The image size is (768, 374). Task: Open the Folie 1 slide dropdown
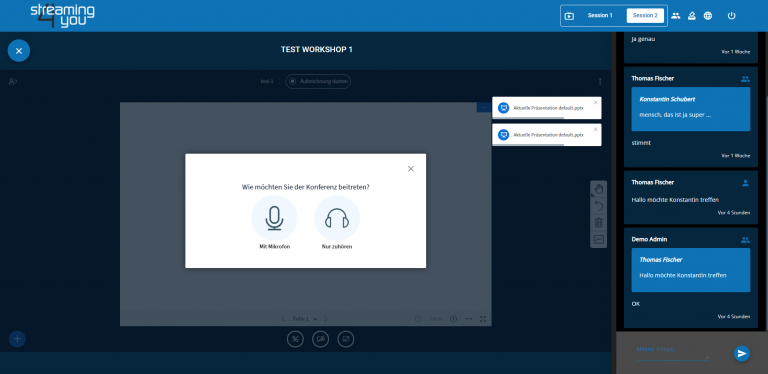point(305,319)
